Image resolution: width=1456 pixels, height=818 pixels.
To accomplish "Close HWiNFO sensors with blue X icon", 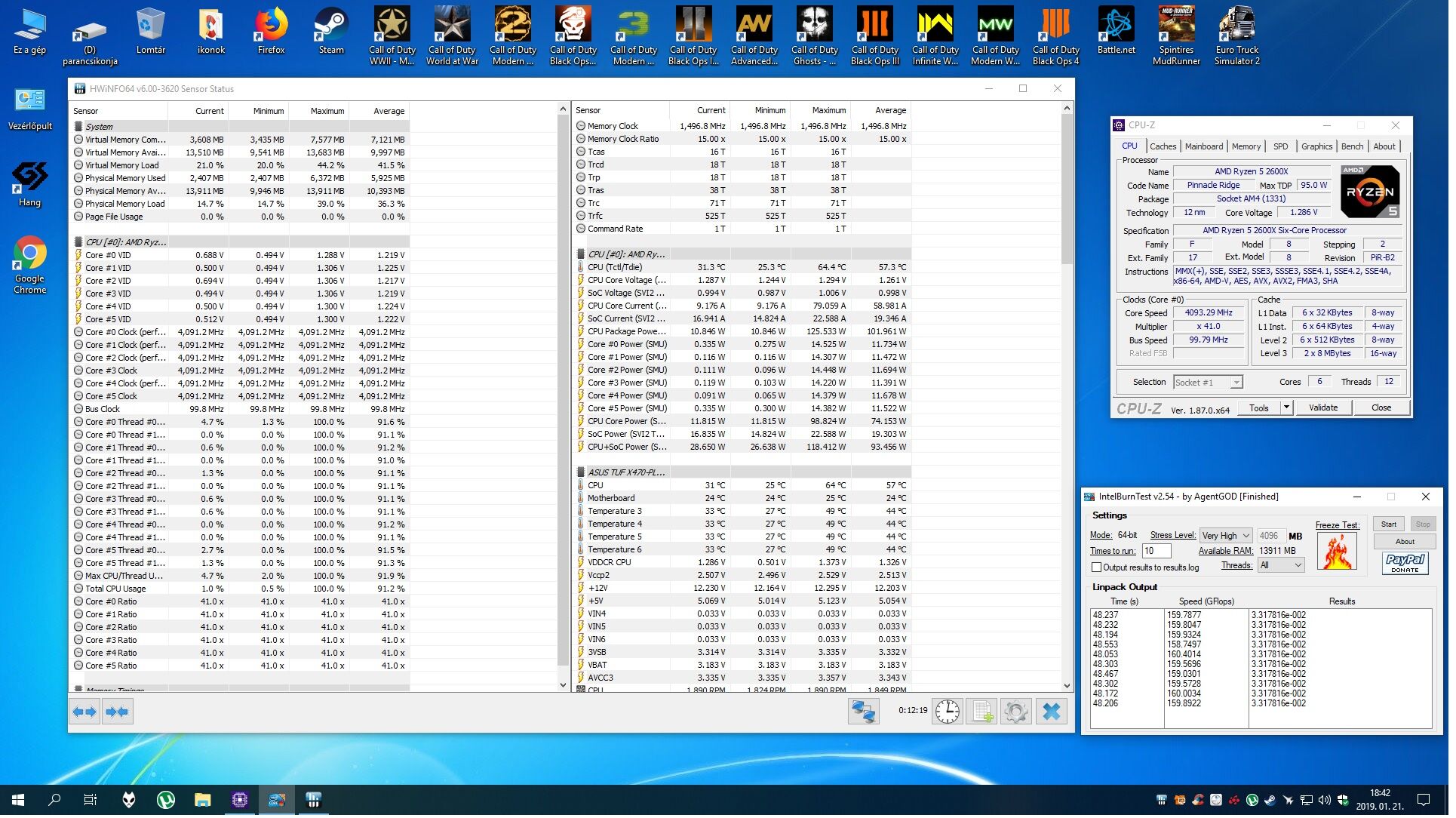I will point(1056,715).
